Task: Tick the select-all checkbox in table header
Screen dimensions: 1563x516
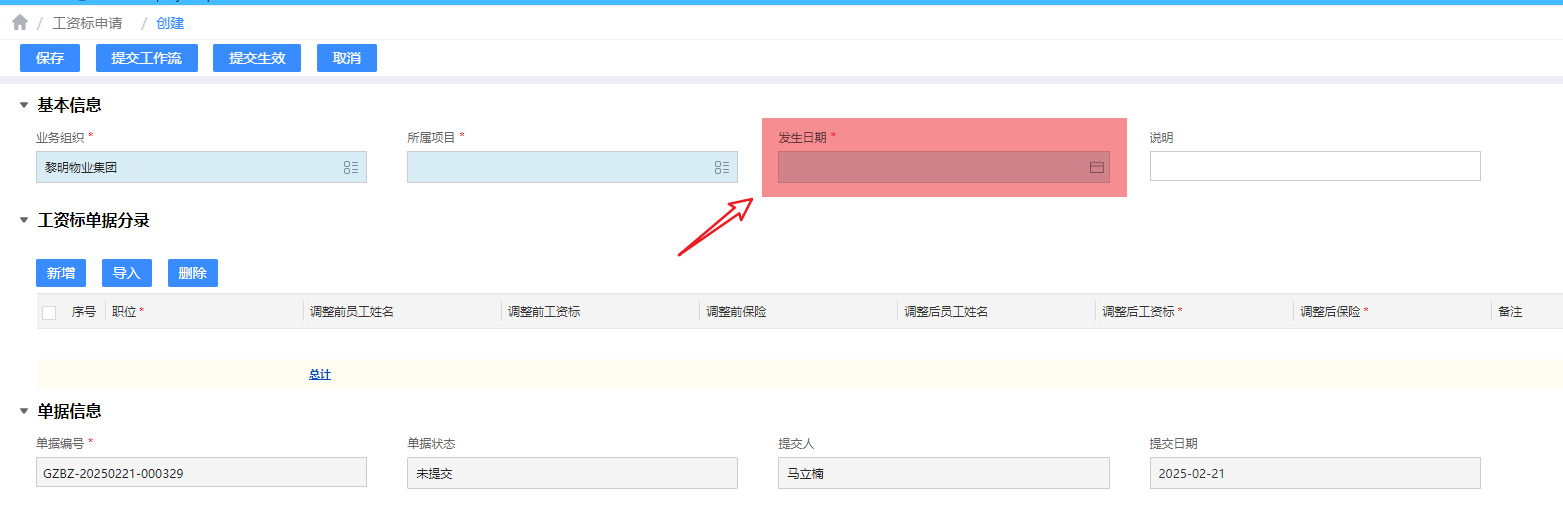Action: tap(49, 313)
